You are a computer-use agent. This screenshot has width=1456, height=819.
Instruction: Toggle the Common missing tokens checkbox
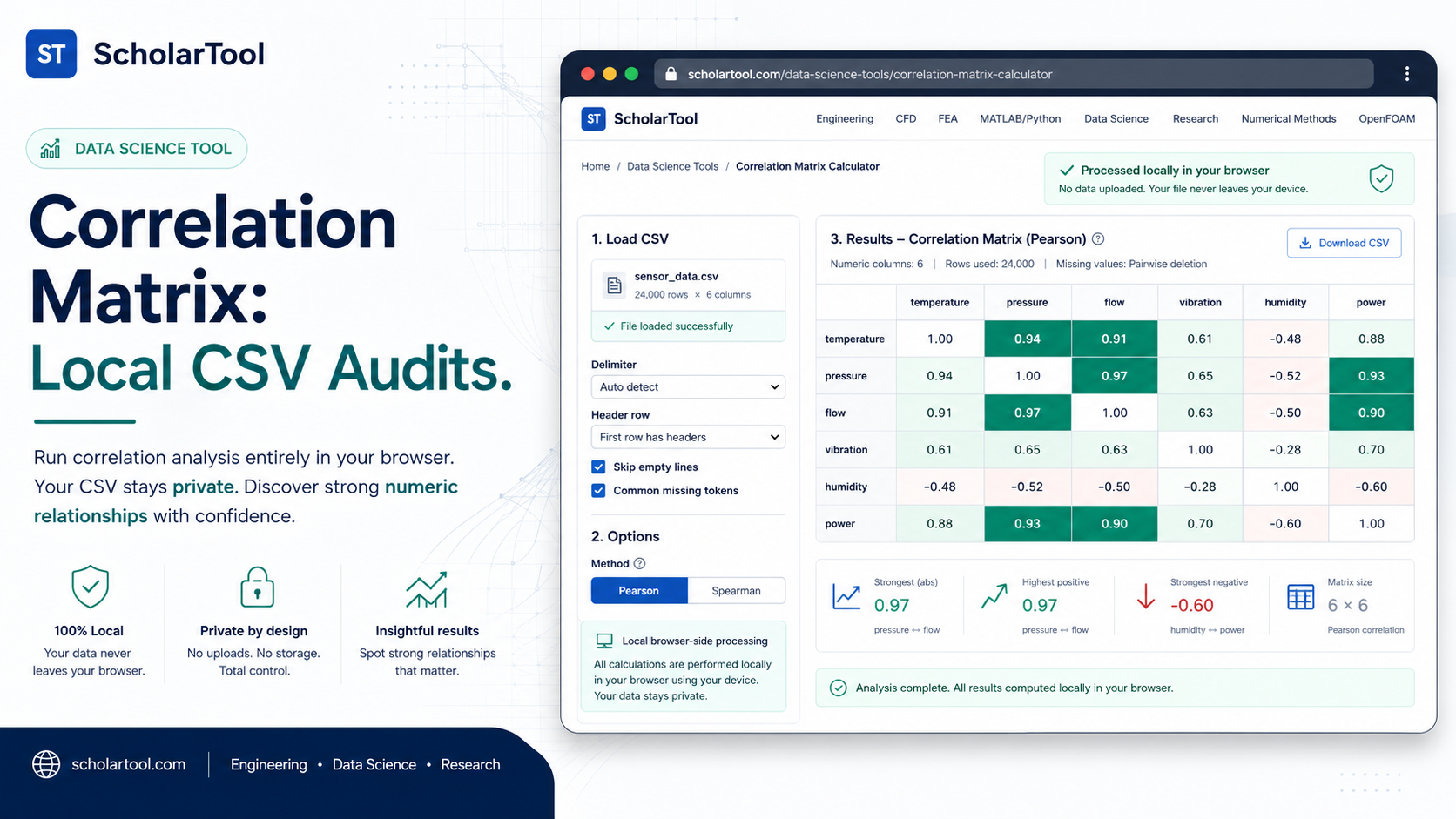coord(598,490)
